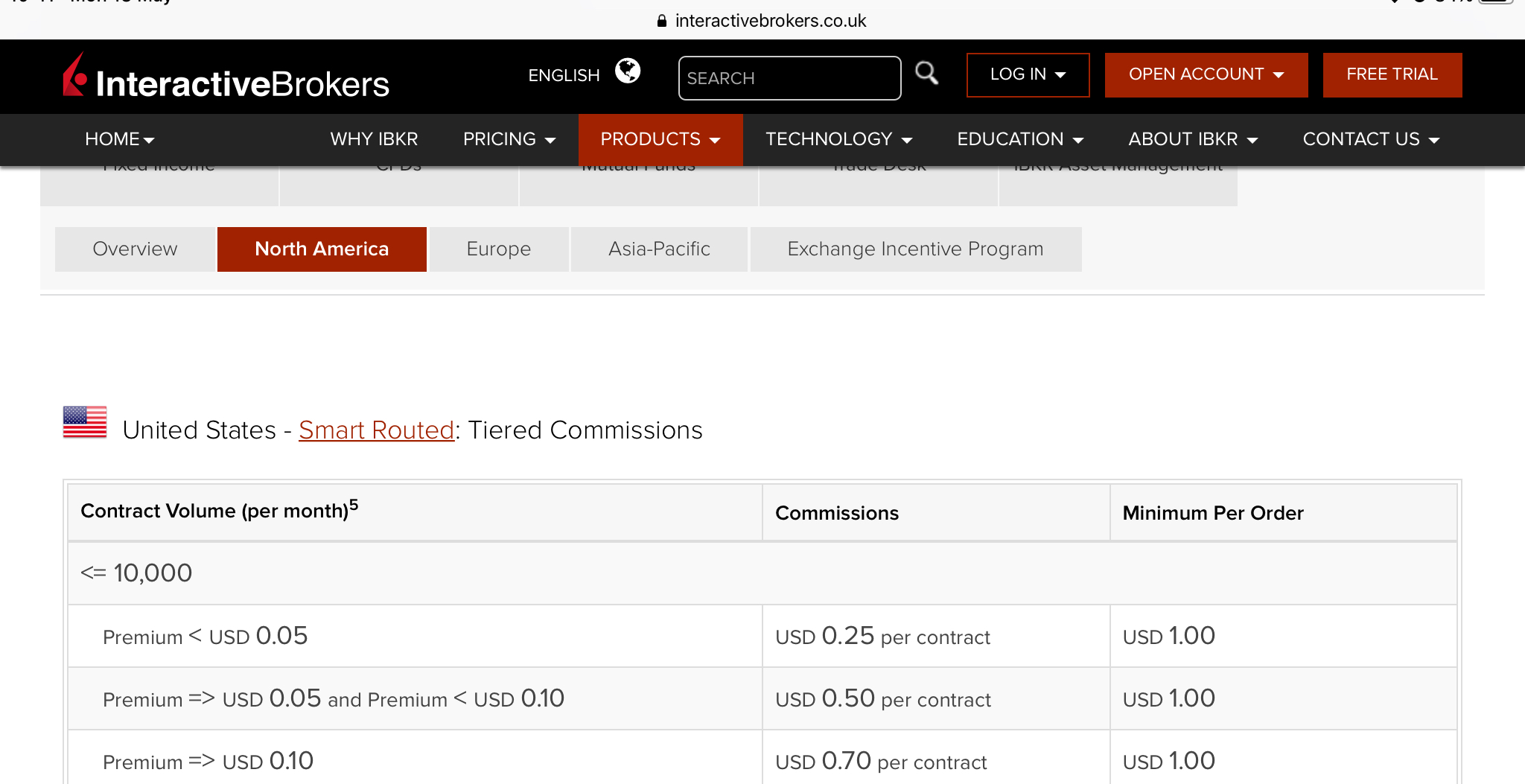Click USD 1.00 minimum in USD 0.70 row
The height and width of the screenshot is (784, 1525).
[x=1283, y=758]
